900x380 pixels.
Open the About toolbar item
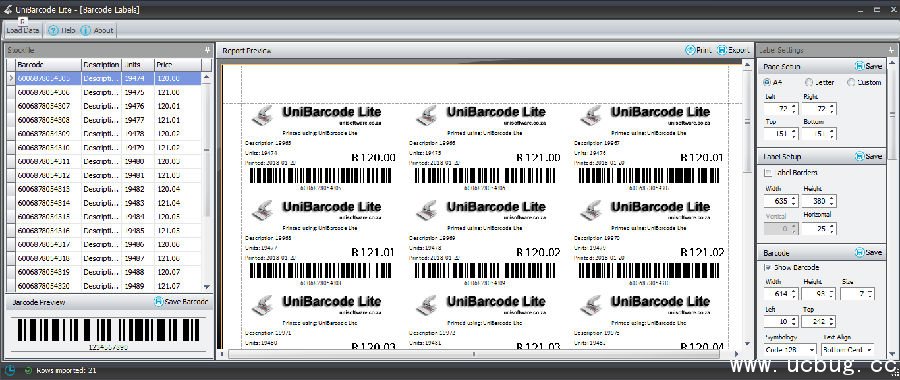coord(97,30)
